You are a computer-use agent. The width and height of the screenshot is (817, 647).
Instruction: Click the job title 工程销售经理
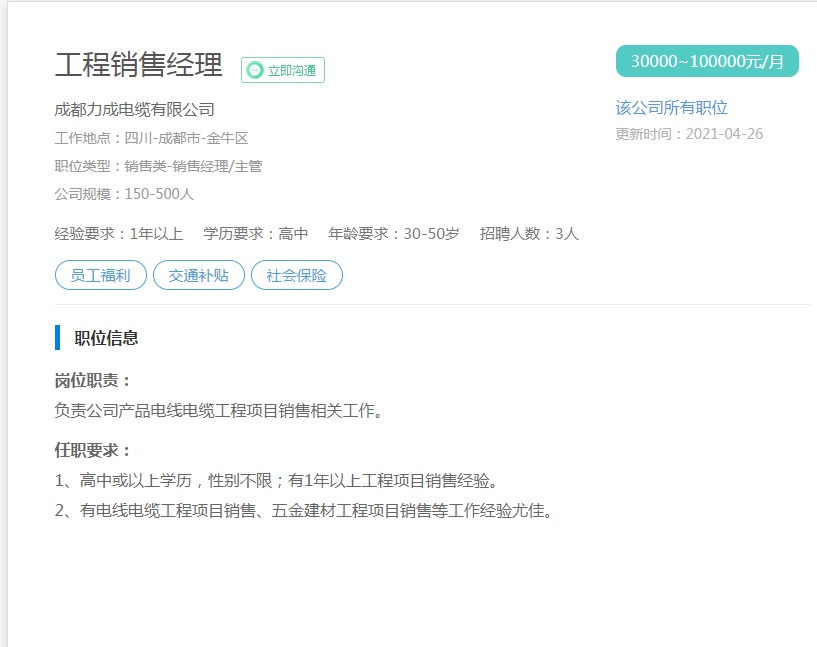[139, 65]
